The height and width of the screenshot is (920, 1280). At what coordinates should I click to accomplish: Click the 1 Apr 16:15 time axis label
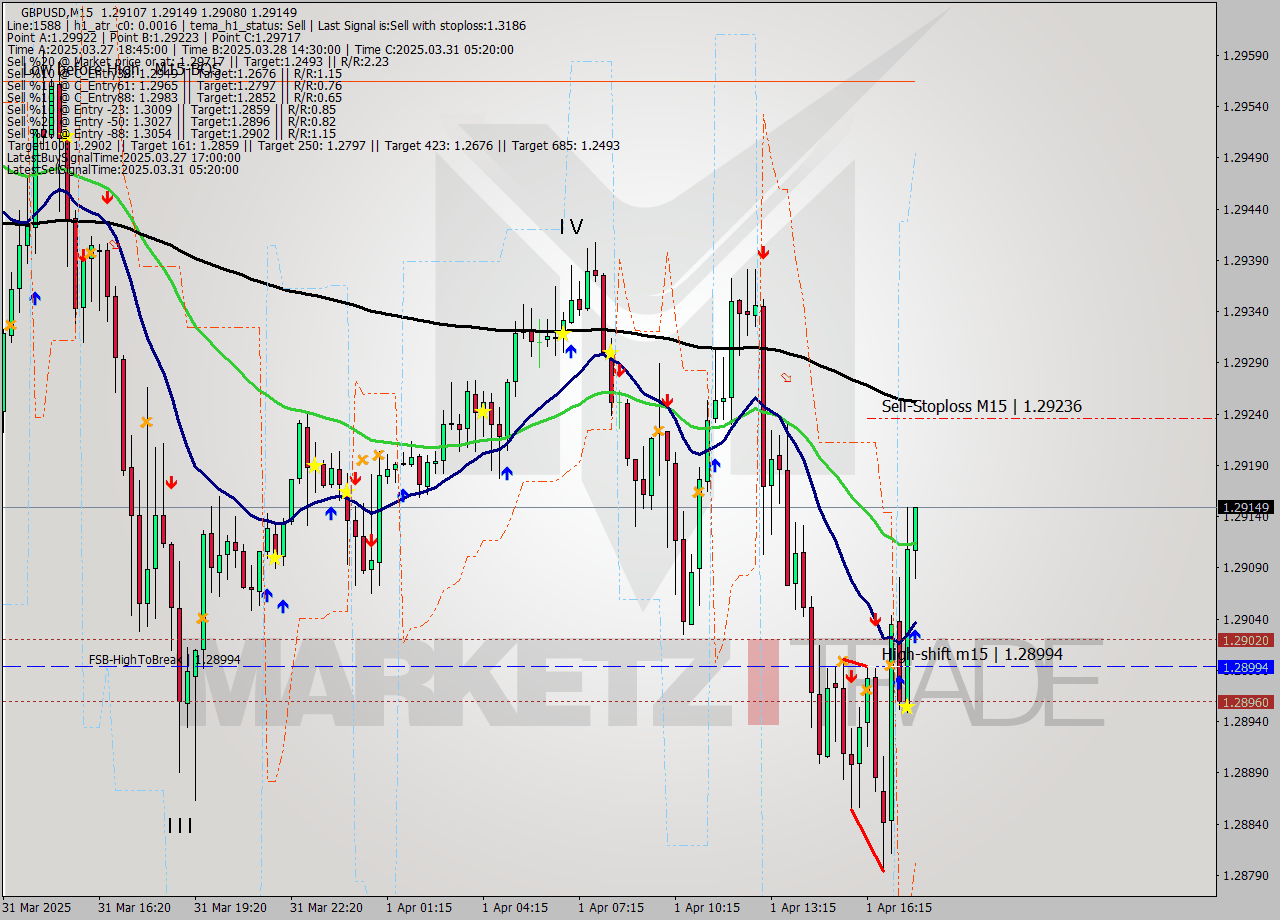tap(898, 908)
